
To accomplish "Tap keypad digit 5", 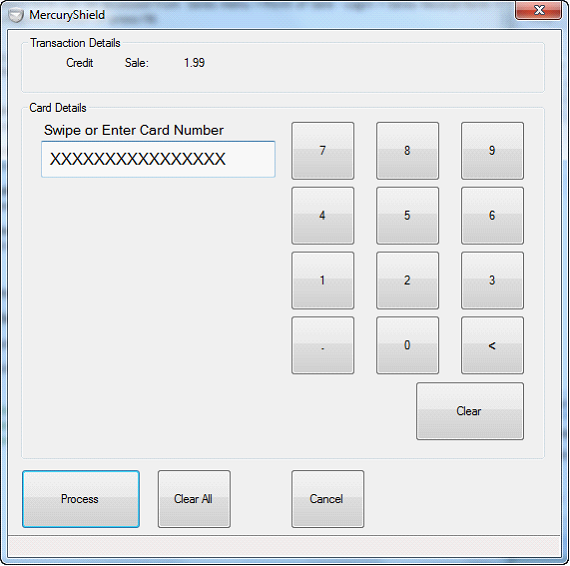I will 407,216.
